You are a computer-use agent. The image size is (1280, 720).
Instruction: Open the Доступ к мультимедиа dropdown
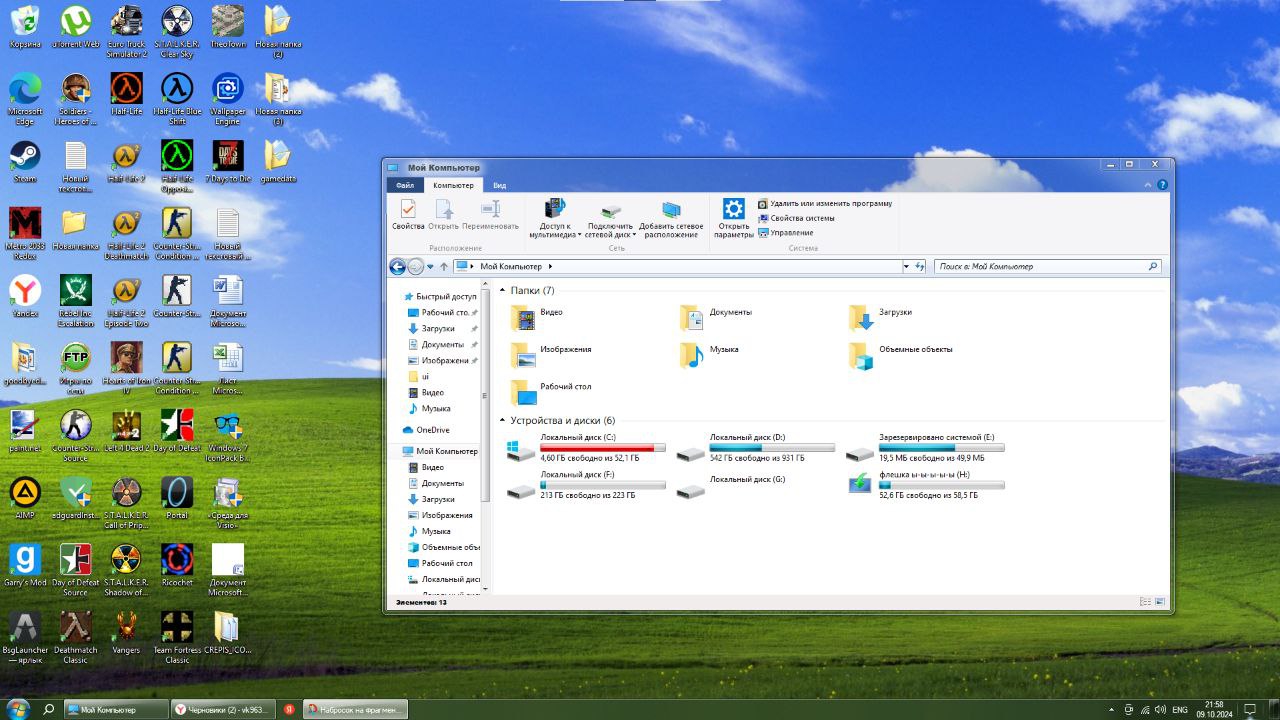tap(554, 218)
